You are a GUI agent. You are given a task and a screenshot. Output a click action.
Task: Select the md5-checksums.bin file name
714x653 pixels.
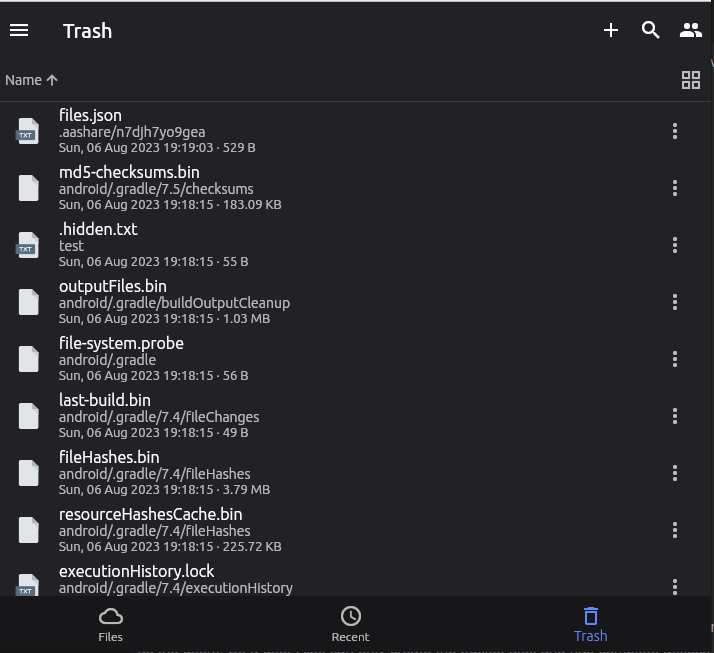click(129, 173)
